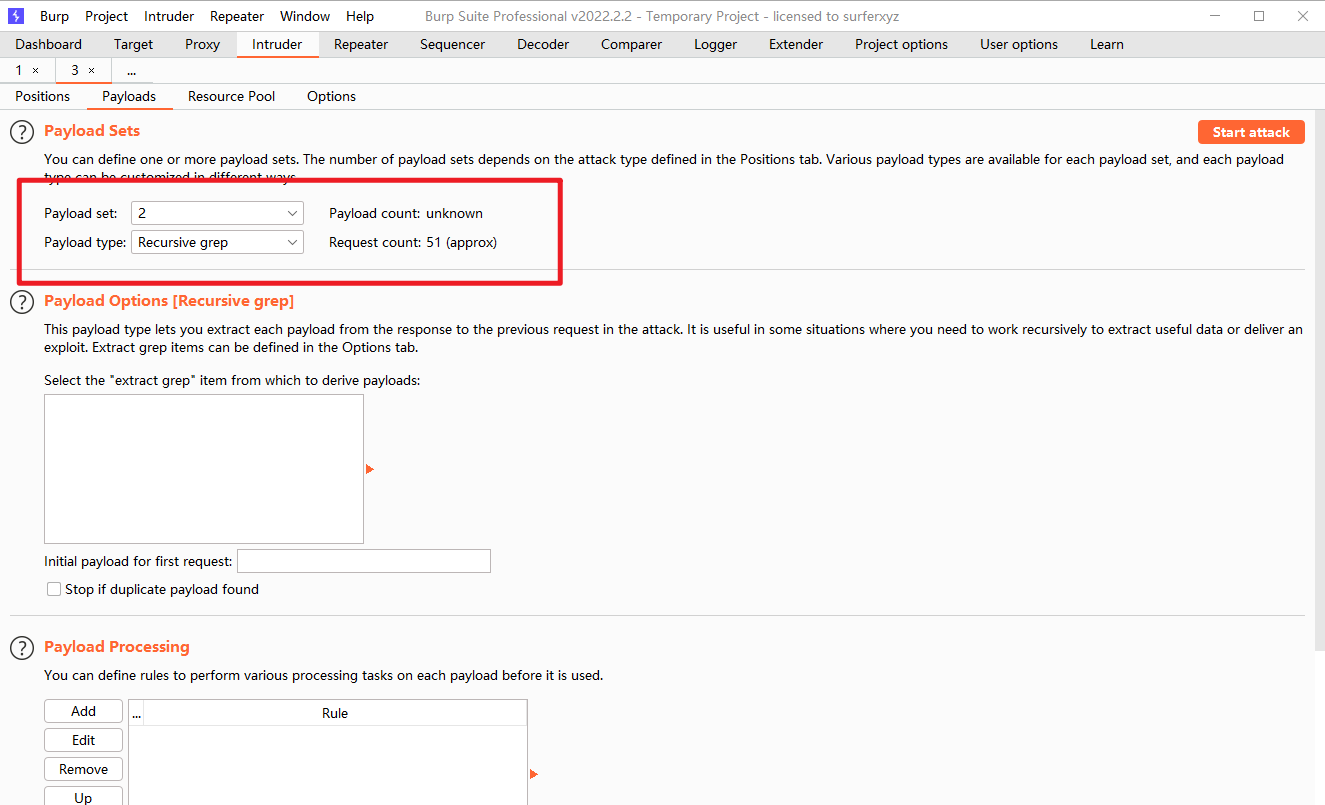The height and width of the screenshot is (805, 1325).
Task: Click the orange arrow beside the rule table
Action: pyautogui.click(x=533, y=774)
